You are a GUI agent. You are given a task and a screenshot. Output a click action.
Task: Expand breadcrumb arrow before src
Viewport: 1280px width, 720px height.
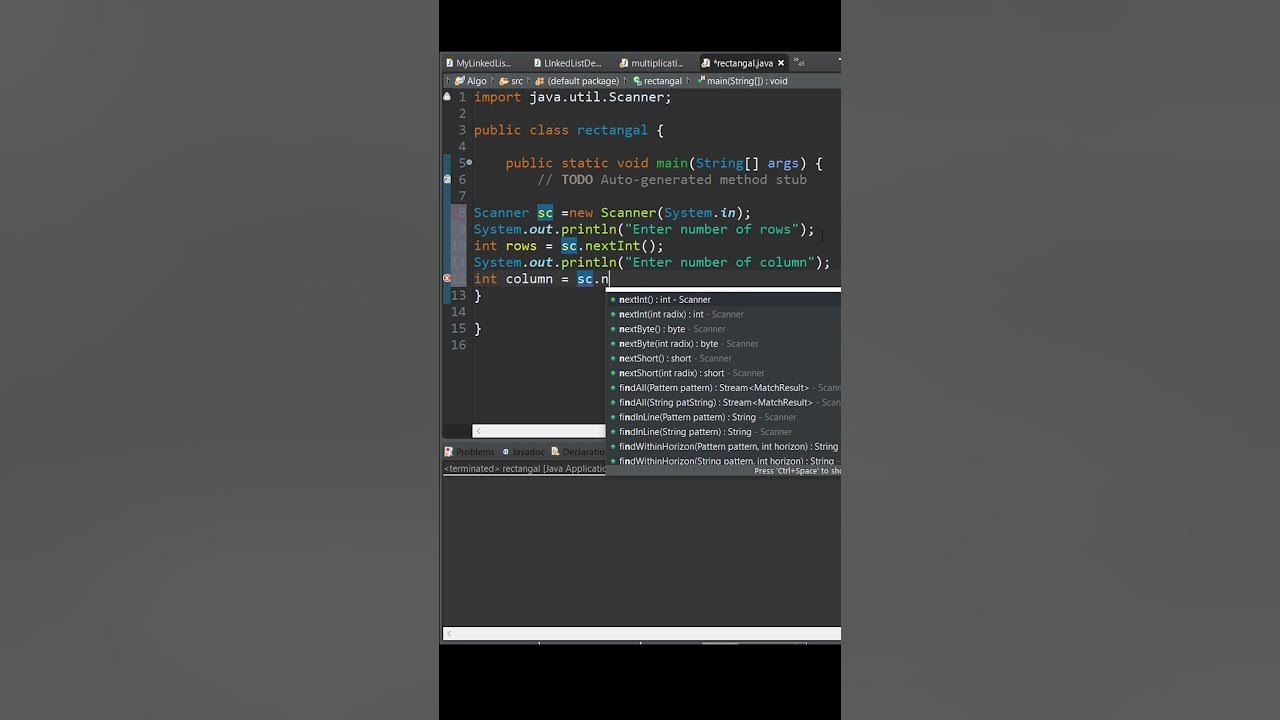493,81
